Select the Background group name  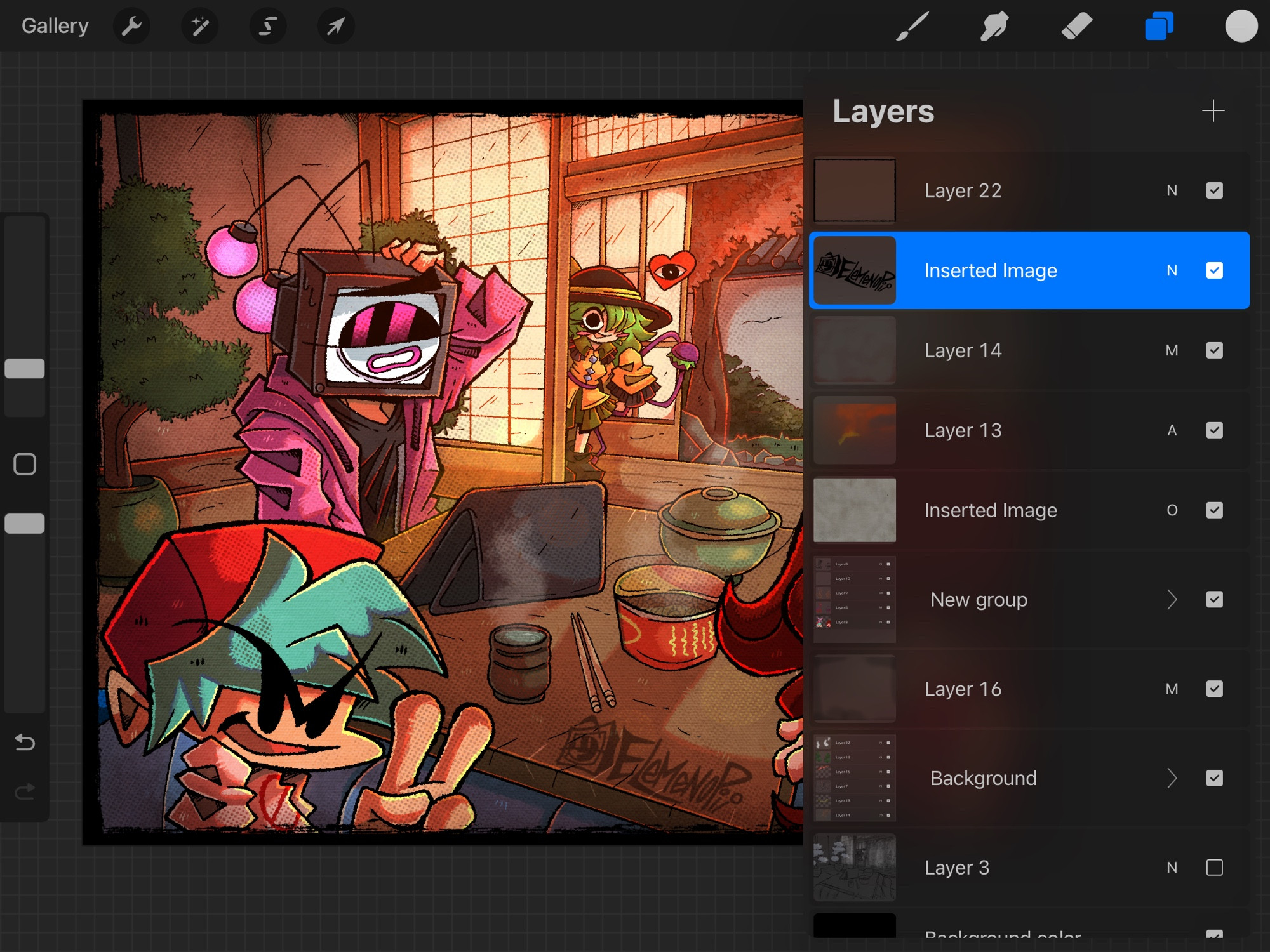click(x=983, y=778)
